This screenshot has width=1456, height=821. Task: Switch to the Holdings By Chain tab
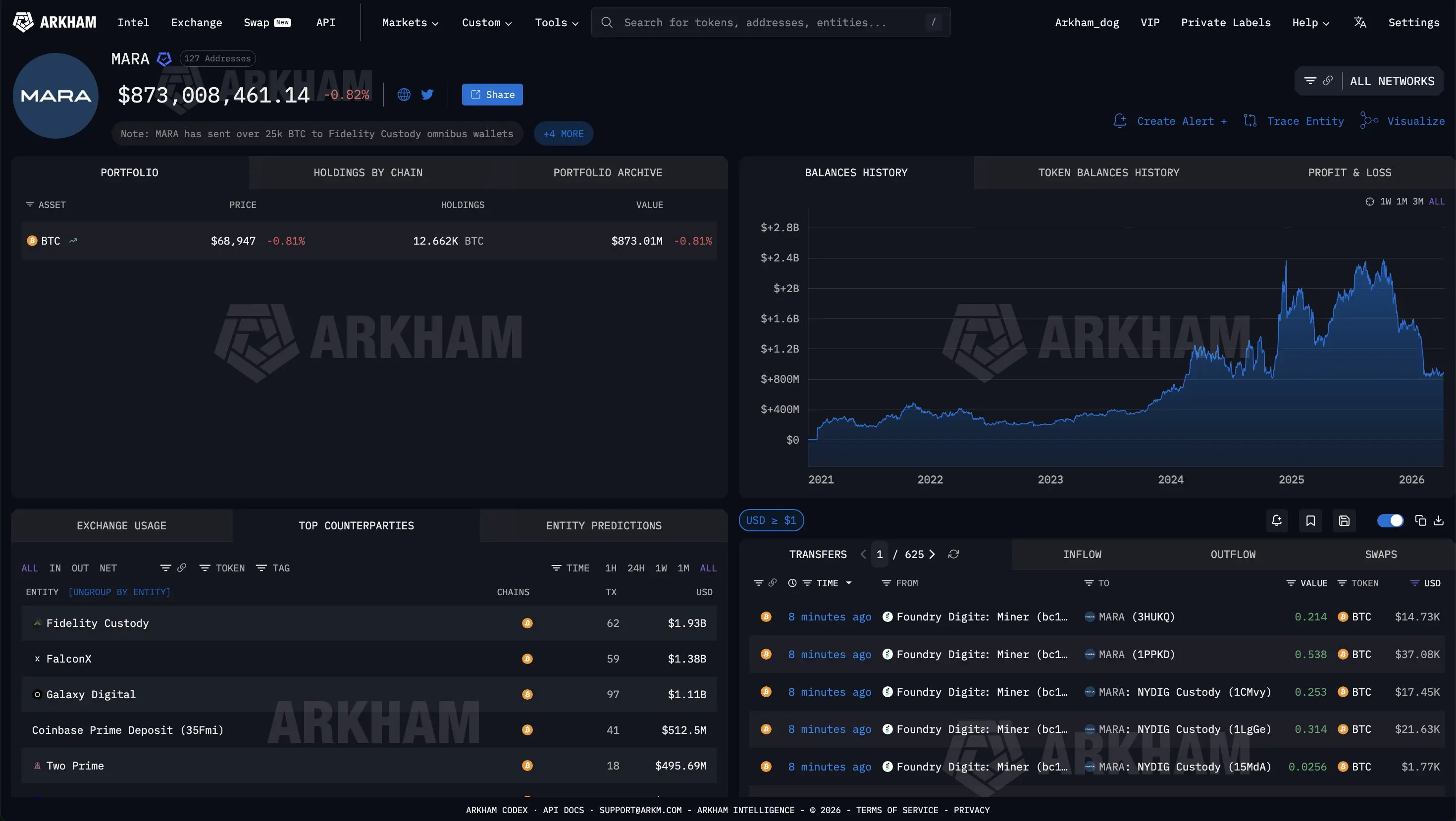(x=368, y=173)
